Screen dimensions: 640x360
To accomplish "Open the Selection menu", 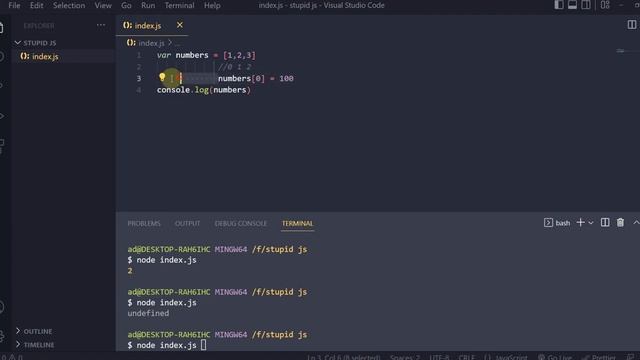I will click(x=69, y=5).
